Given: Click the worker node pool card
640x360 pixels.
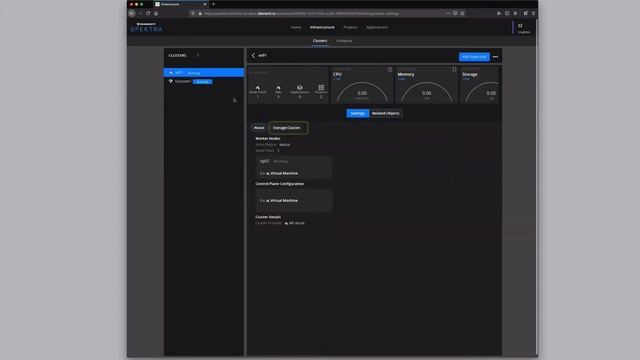Looking at the screenshot, I should (x=294, y=167).
